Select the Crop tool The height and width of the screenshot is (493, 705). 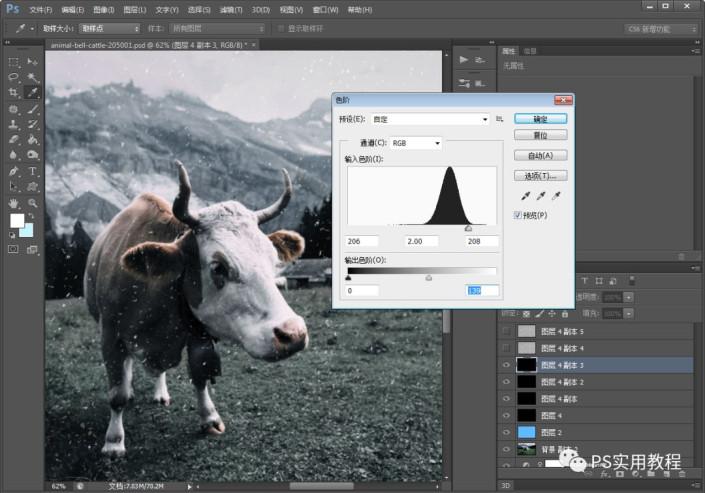[13, 93]
